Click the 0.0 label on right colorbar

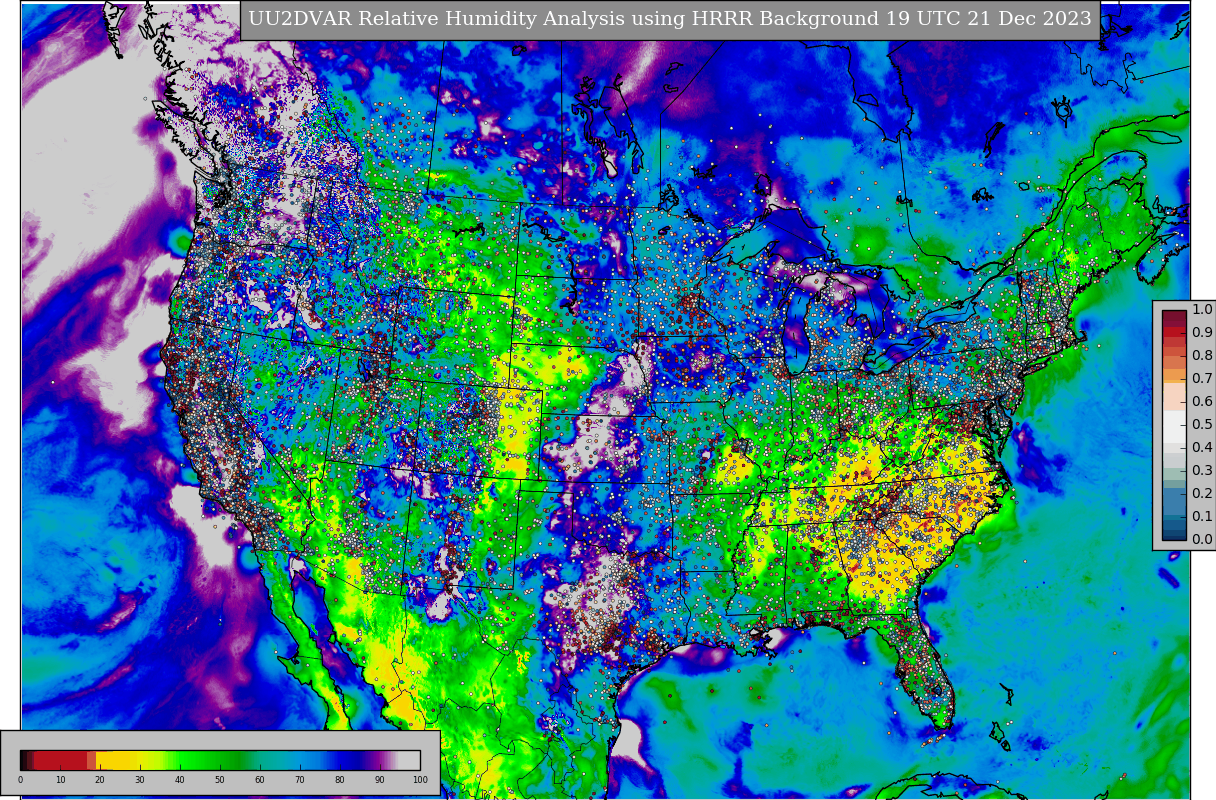click(x=1202, y=540)
